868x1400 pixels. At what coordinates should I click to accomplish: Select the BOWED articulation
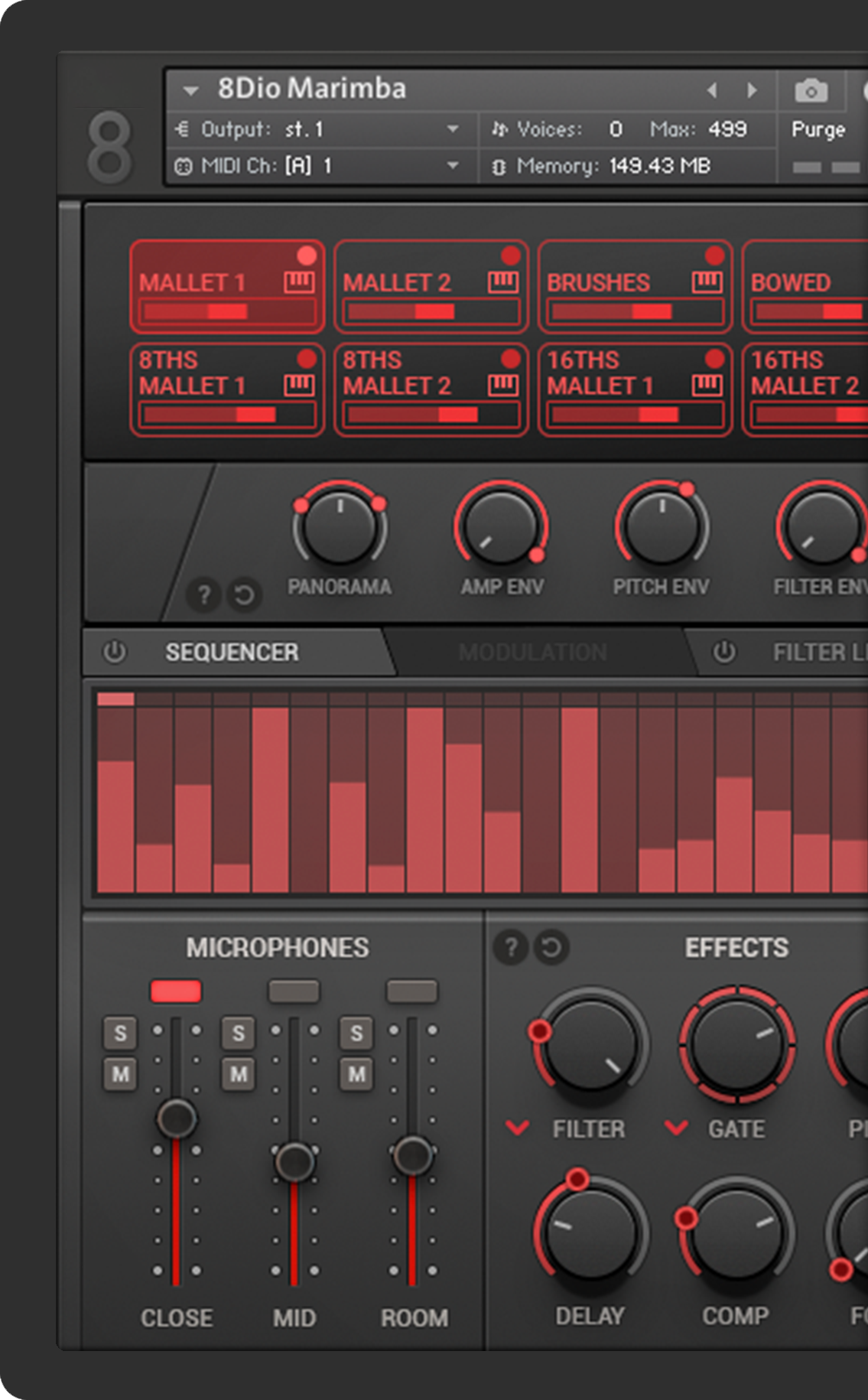(x=805, y=287)
